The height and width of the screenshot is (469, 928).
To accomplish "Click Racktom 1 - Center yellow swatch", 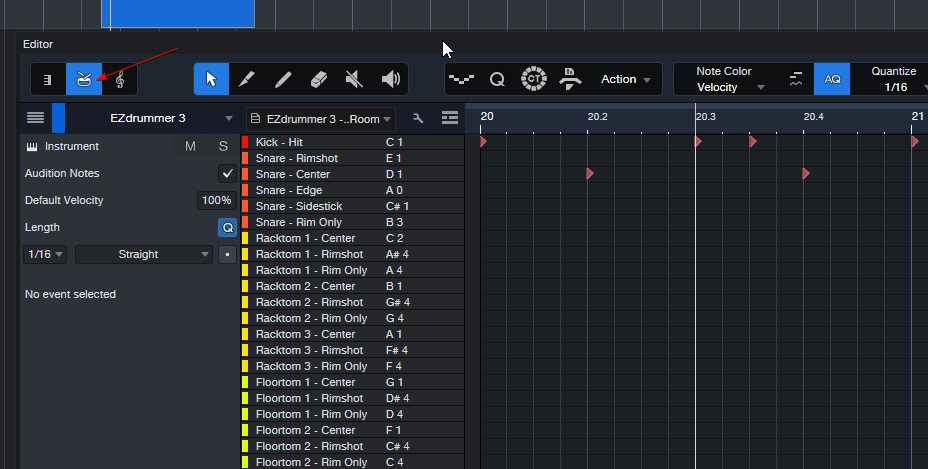I will pos(245,238).
